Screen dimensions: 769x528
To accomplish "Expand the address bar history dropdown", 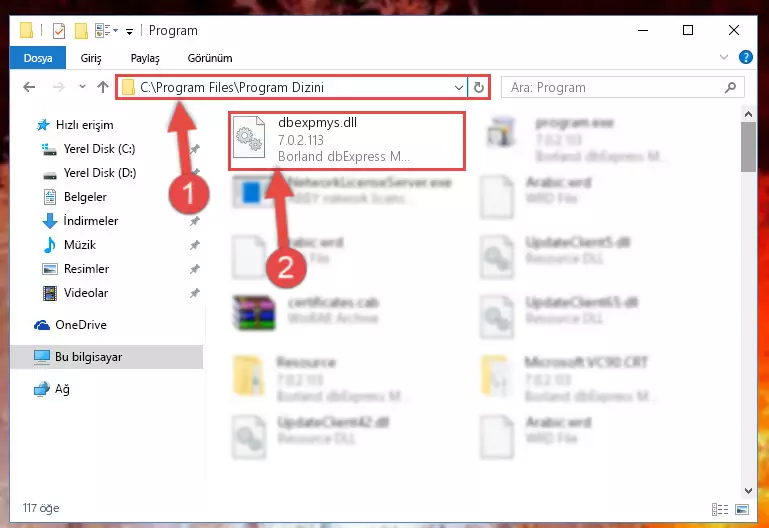I will (x=459, y=88).
